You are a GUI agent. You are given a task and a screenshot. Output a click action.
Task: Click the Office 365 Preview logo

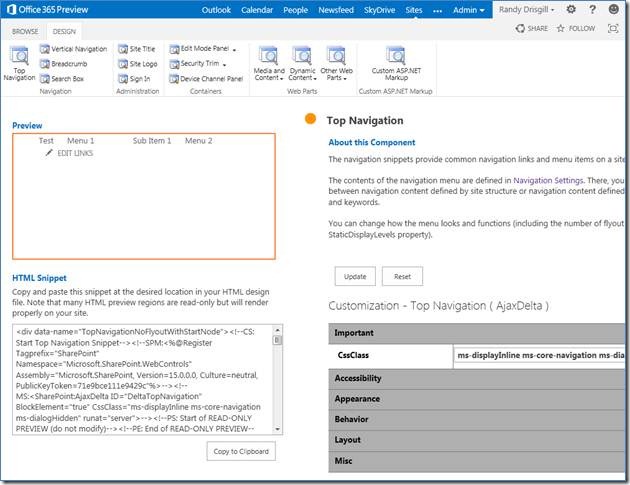point(47,9)
